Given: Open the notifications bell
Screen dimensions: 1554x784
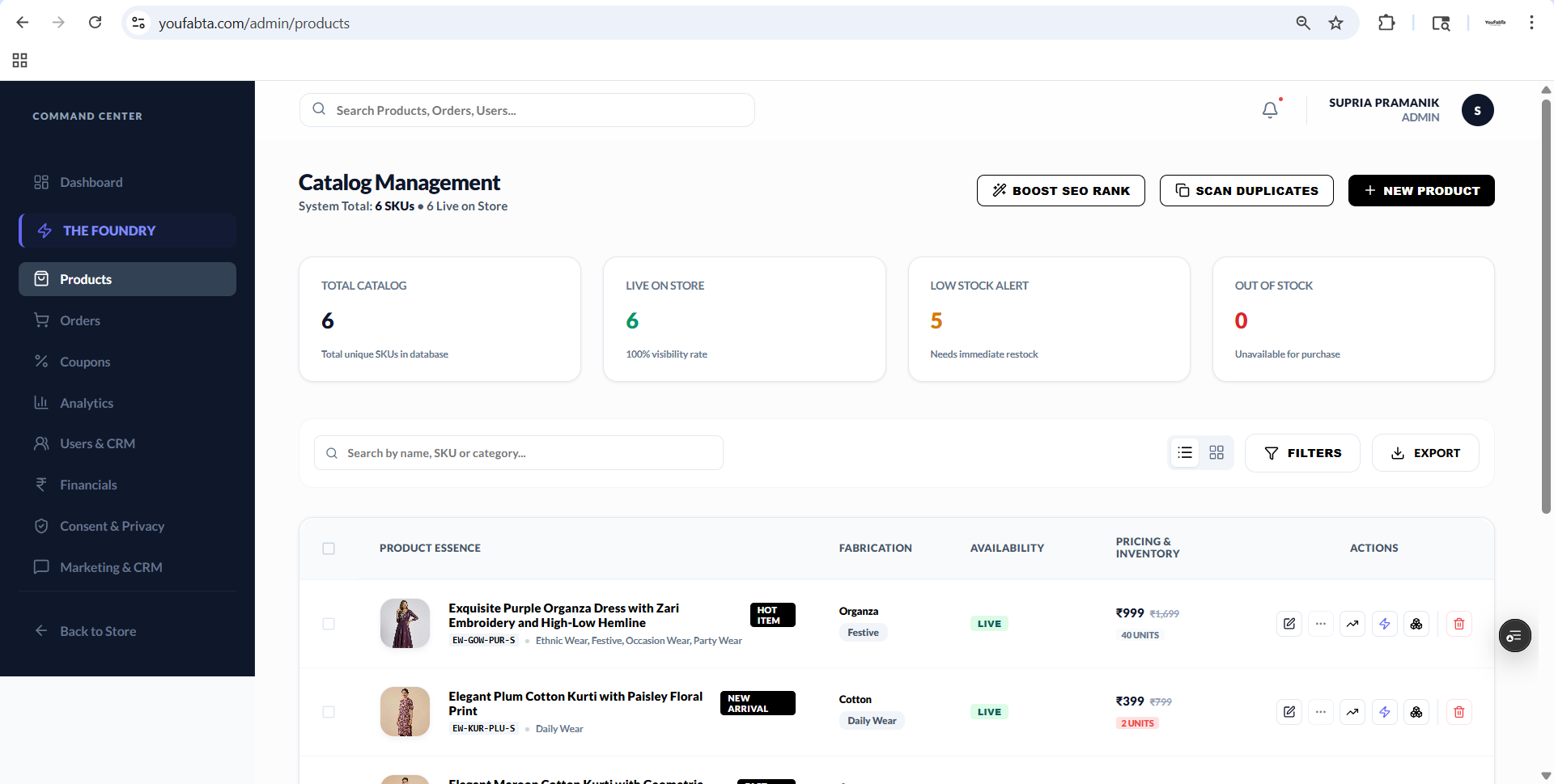Looking at the screenshot, I should point(1270,110).
